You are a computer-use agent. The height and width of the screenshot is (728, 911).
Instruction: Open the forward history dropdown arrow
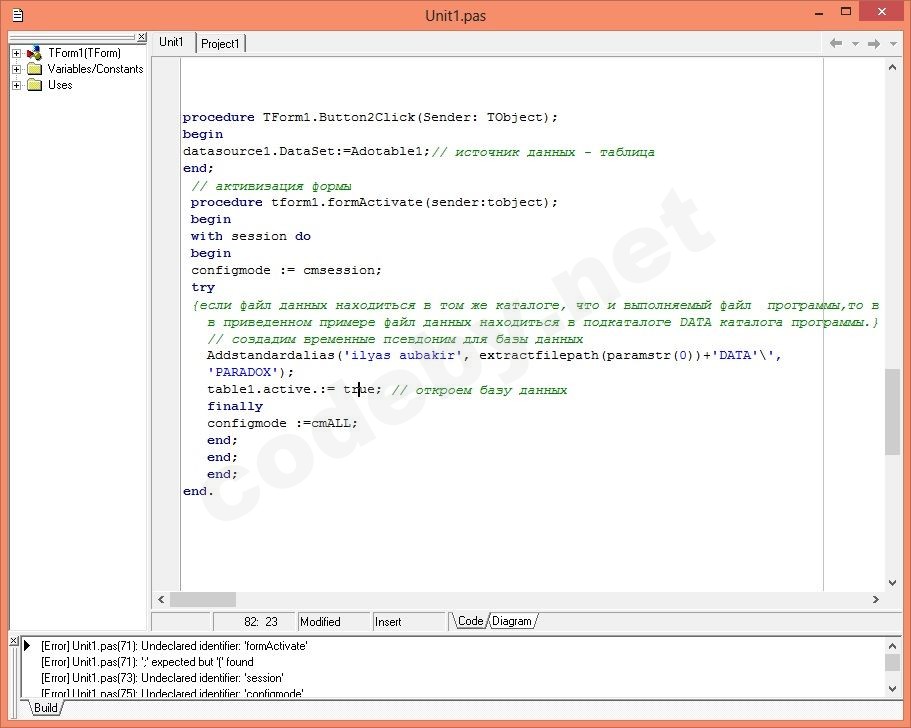892,44
